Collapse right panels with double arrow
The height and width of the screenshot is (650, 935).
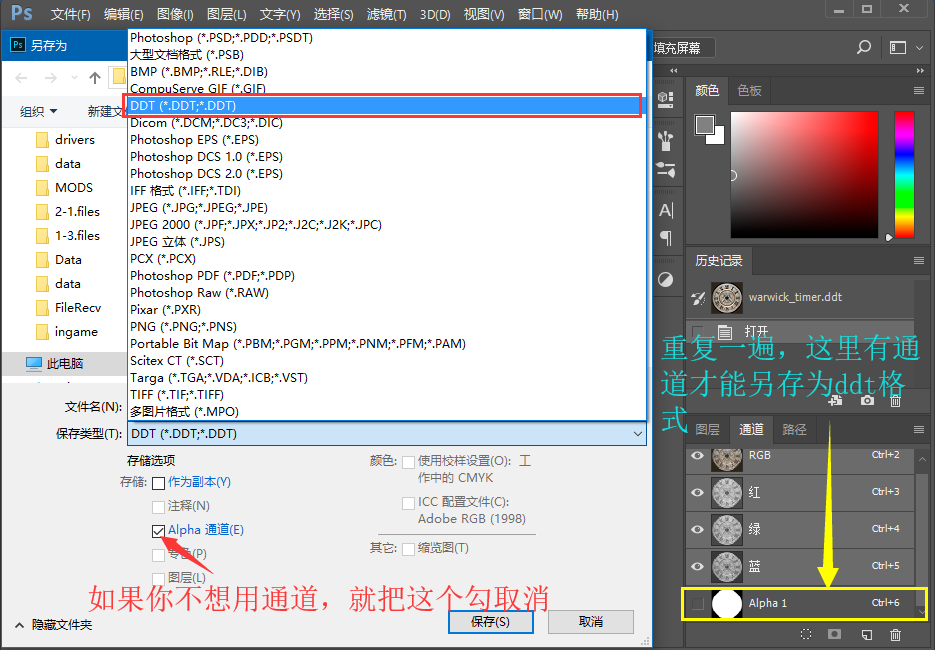(919, 70)
